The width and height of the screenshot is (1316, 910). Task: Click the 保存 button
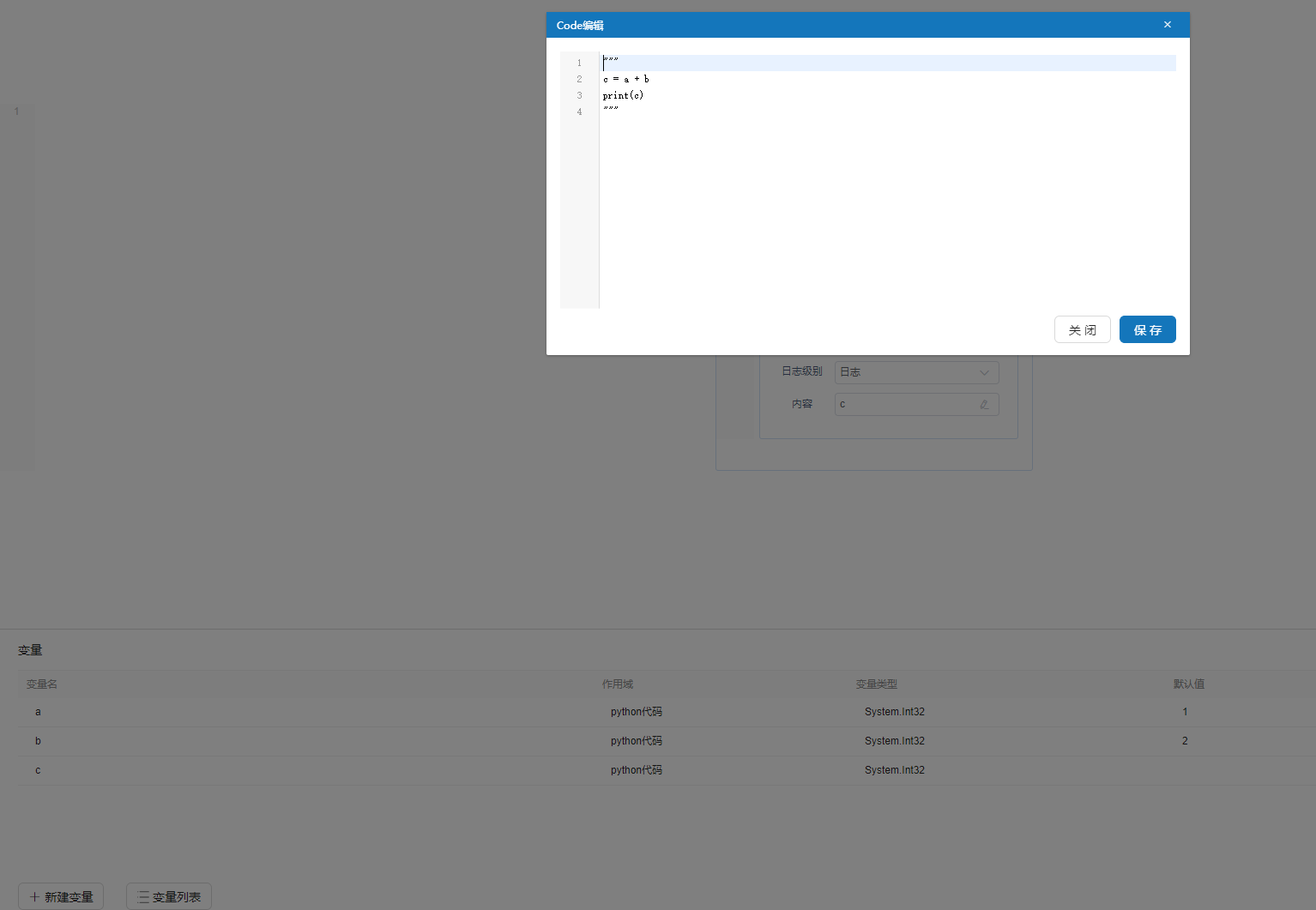point(1147,329)
